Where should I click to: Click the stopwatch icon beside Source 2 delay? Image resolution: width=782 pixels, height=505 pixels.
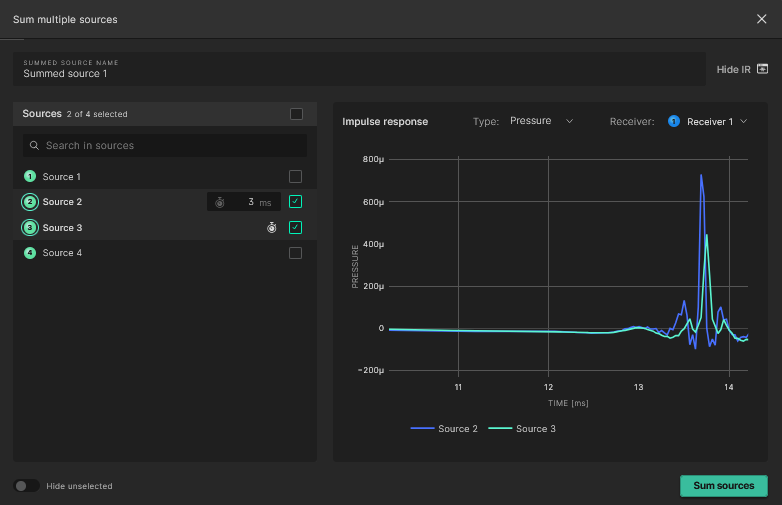point(220,202)
